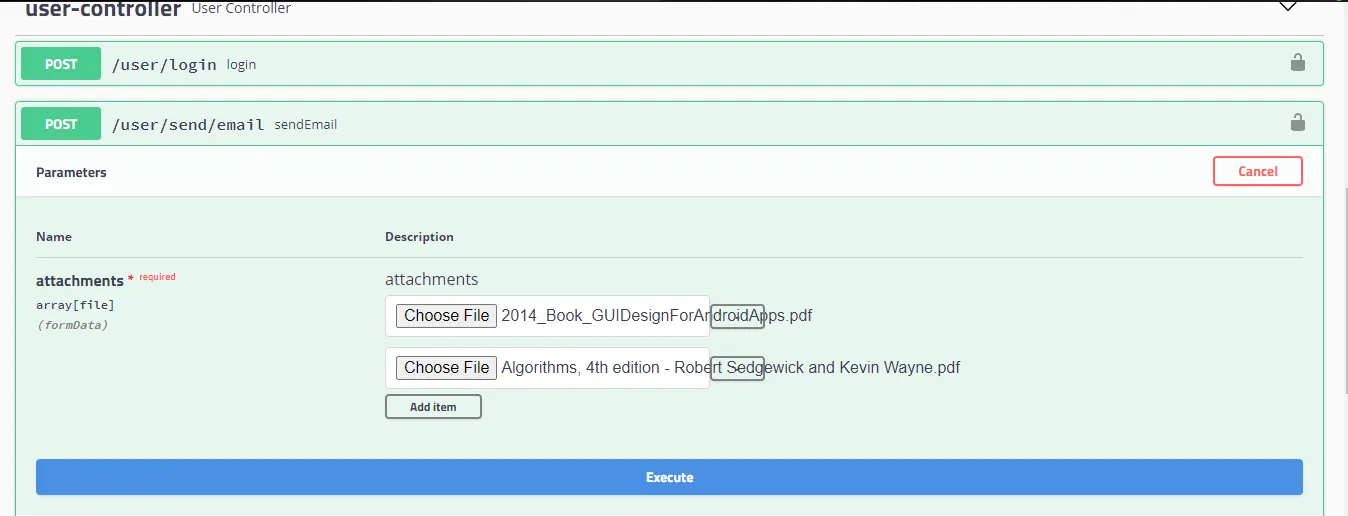Screen dimensions: 1348x516
Task: Click the Name column header
Action: coord(54,237)
